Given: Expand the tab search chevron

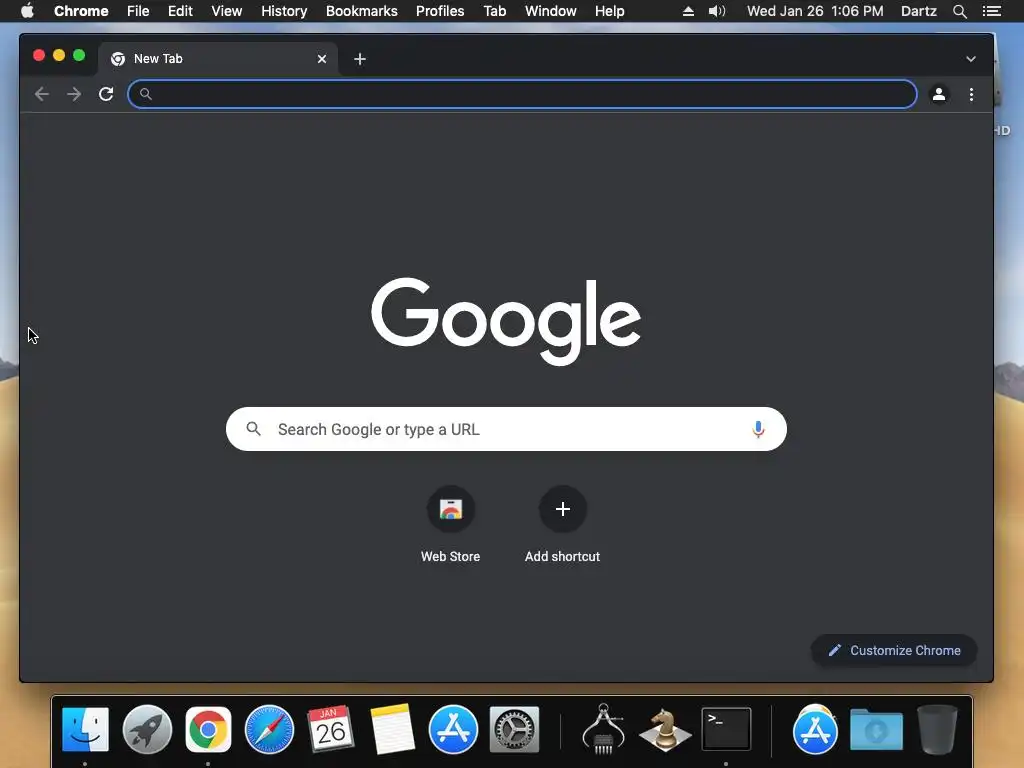Looking at the screenshot, I should 971,59.
